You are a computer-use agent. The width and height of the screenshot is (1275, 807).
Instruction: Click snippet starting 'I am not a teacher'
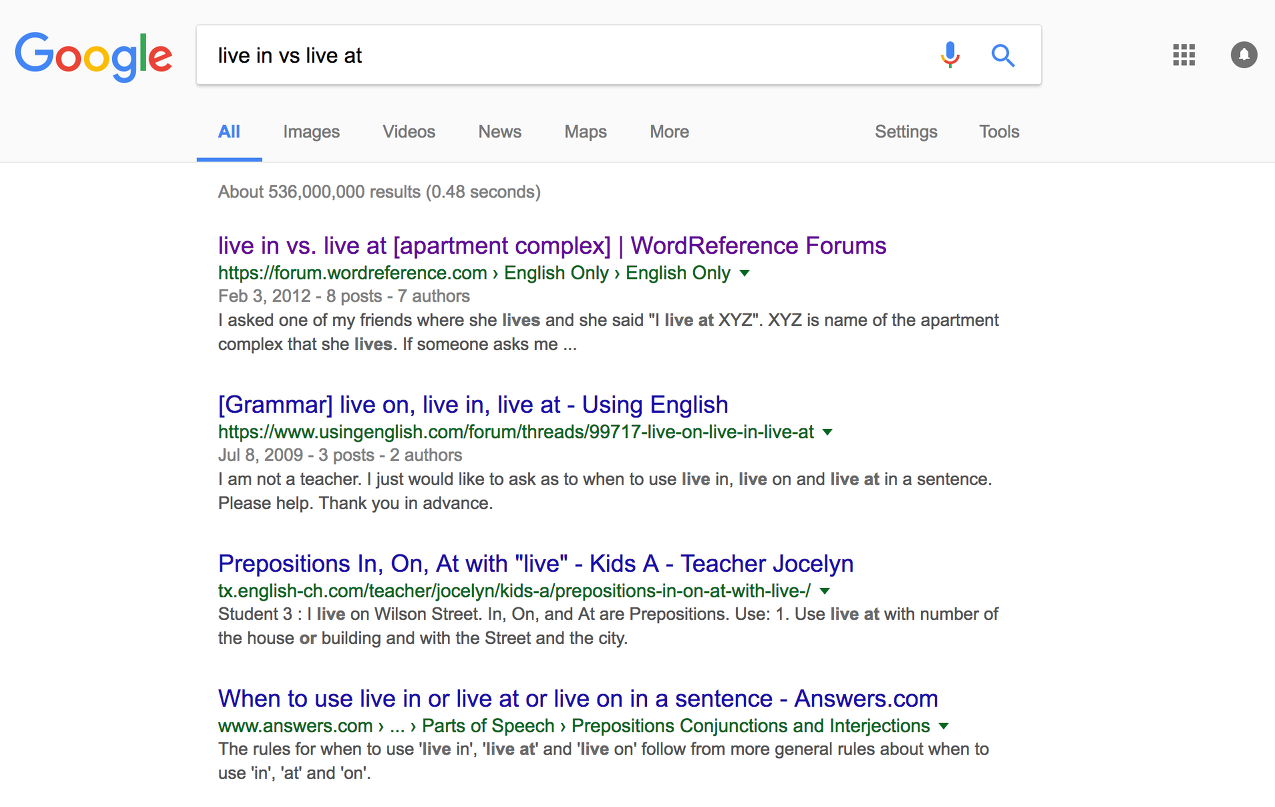(x=605, y=491)
